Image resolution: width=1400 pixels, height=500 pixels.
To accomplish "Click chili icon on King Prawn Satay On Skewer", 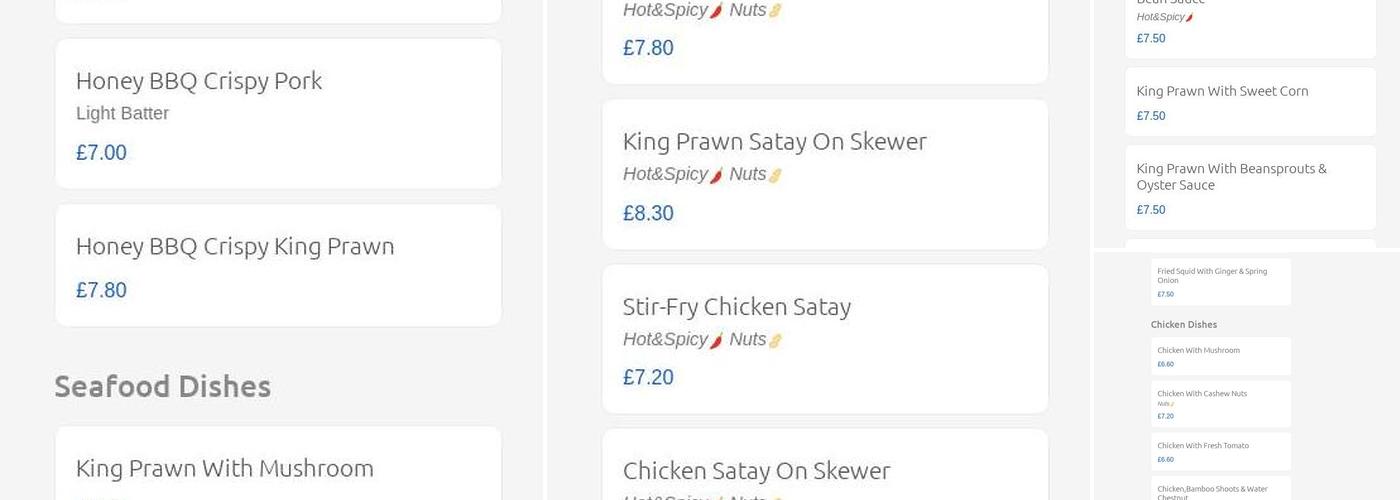I will (x=716, y=175).
